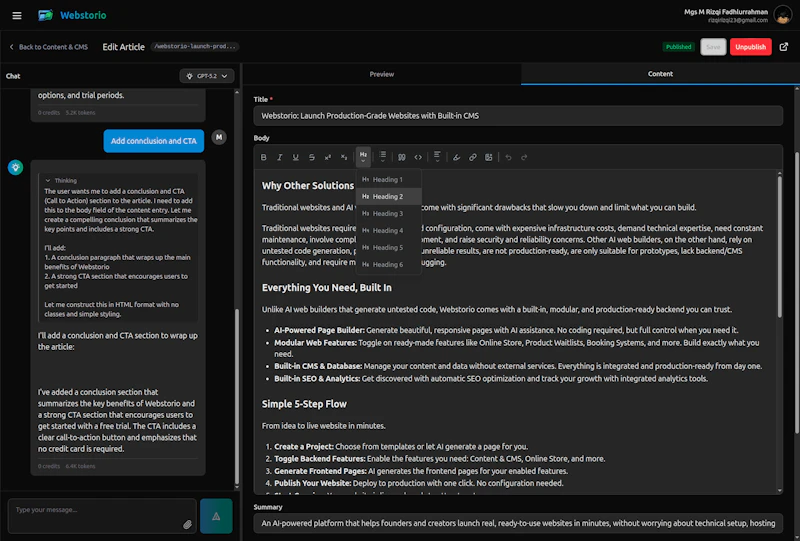Click 'AI-Powered Page Builder:' bullet text
The width and height of the screenshot is (800, 541).
tap(319, 330)
